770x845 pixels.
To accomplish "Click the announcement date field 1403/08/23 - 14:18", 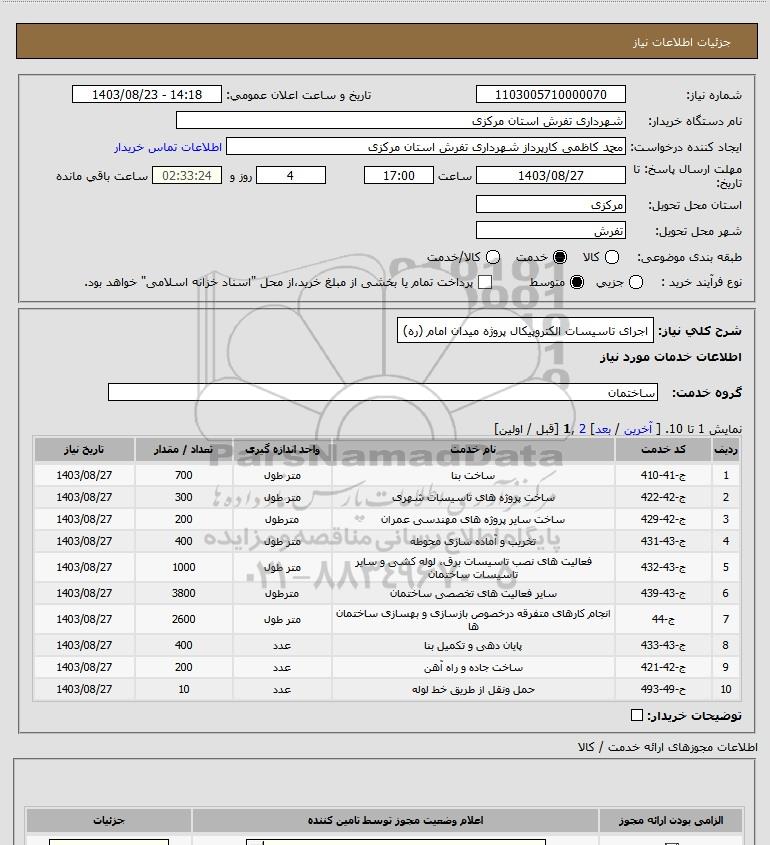I will coord(147,94).
